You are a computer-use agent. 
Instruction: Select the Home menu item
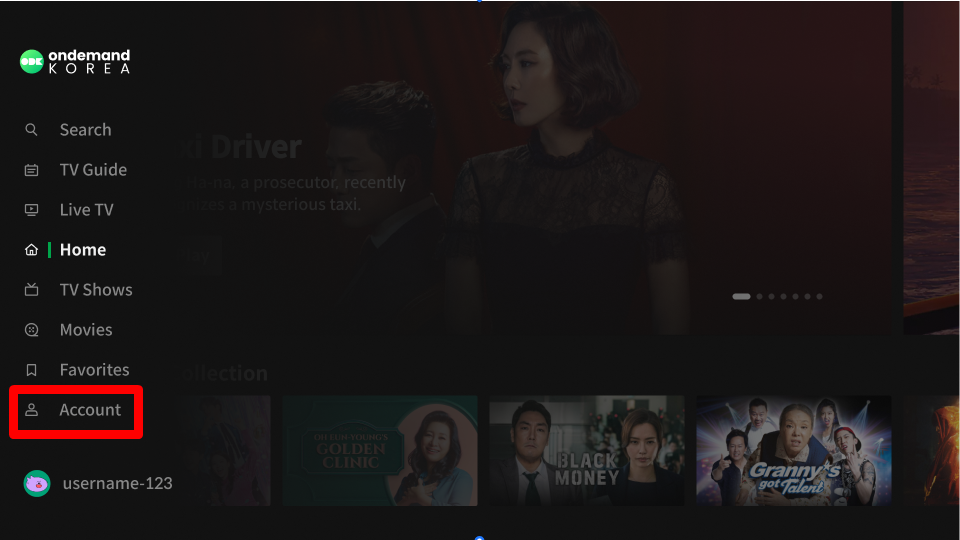tap(83, 250)
